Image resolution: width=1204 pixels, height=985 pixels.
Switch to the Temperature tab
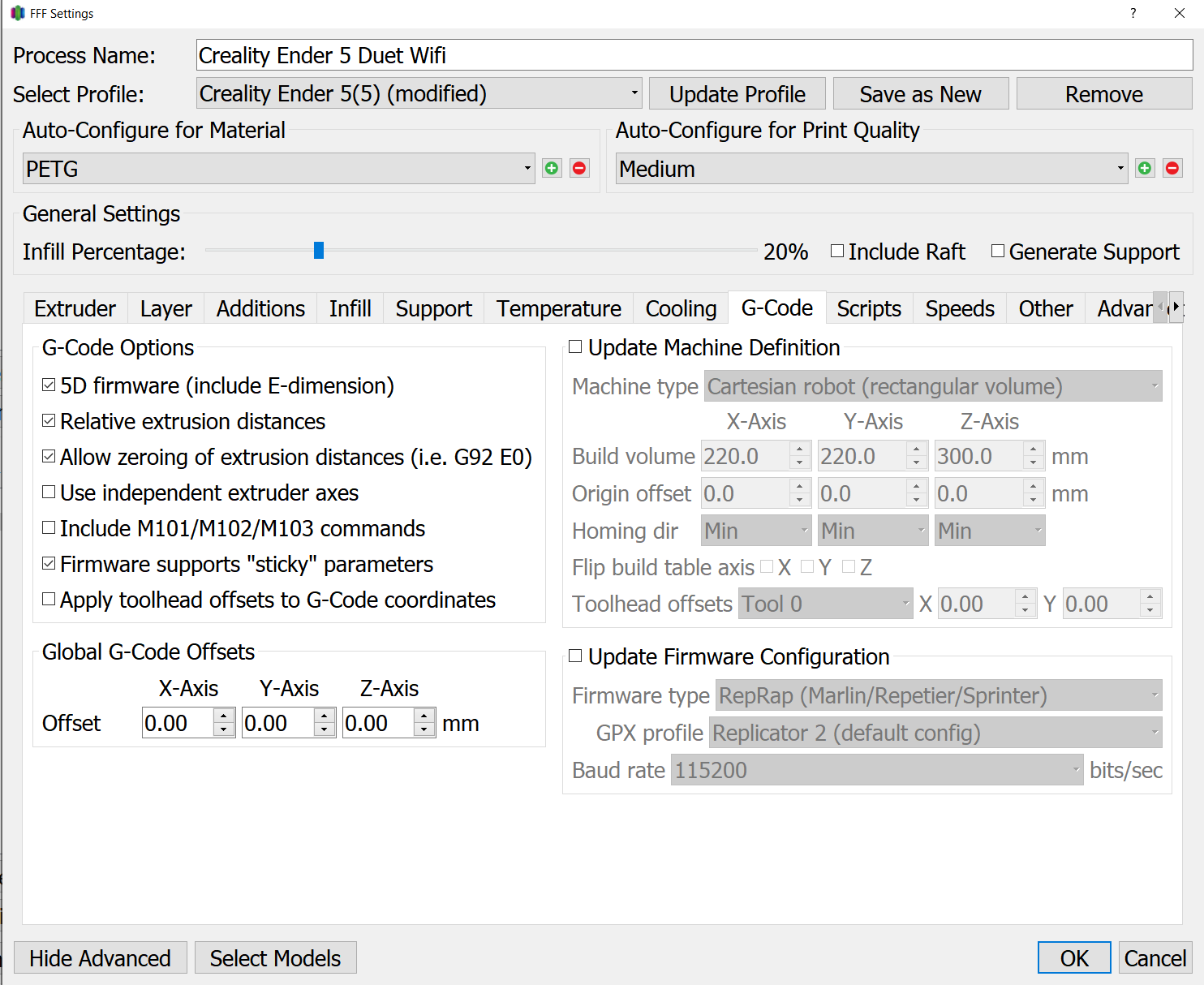point(559,308)
